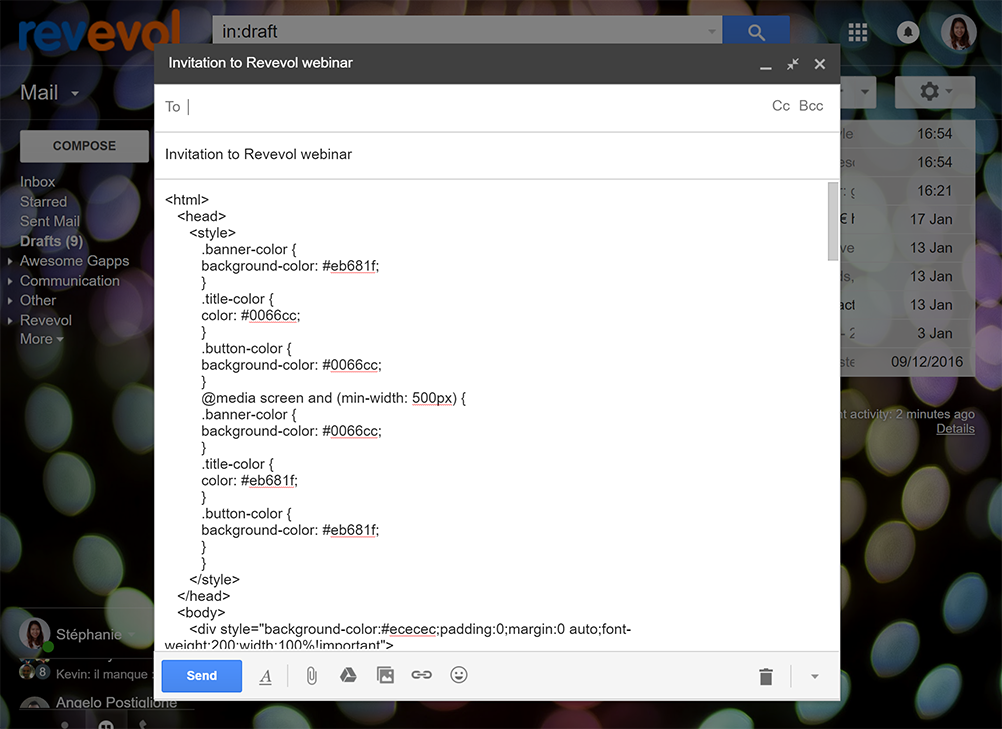Insert an emoticon into the message
1002x729 pixels.
point(459,675)
